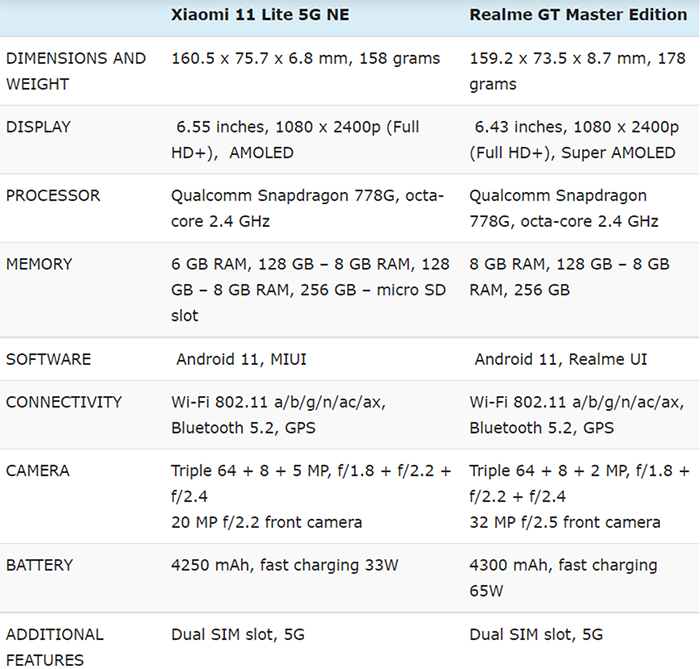Click the MEMORY row label
This screenshot has height=669, width=700.
(x=39, y=264)
